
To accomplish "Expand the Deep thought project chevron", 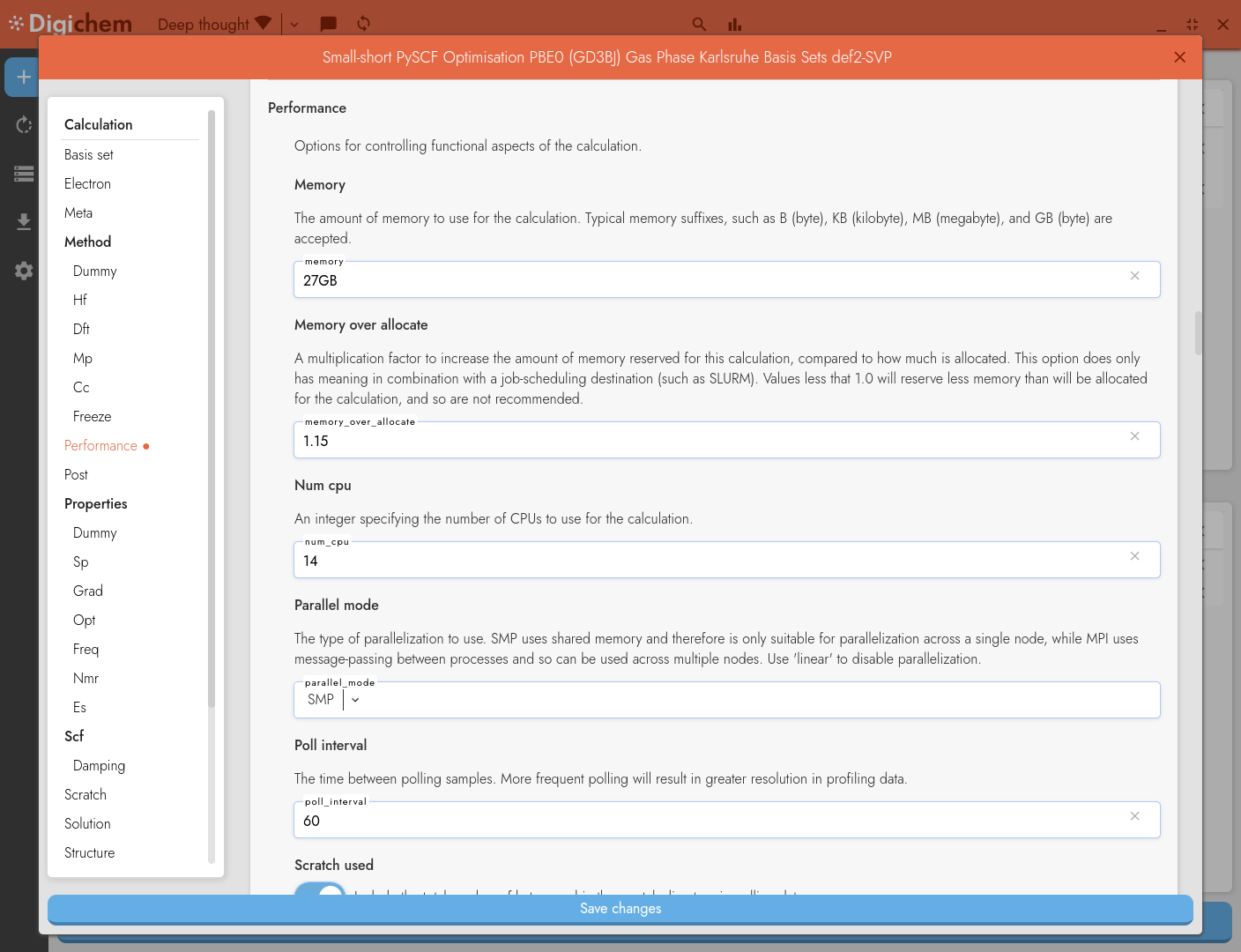I will 294,25.
